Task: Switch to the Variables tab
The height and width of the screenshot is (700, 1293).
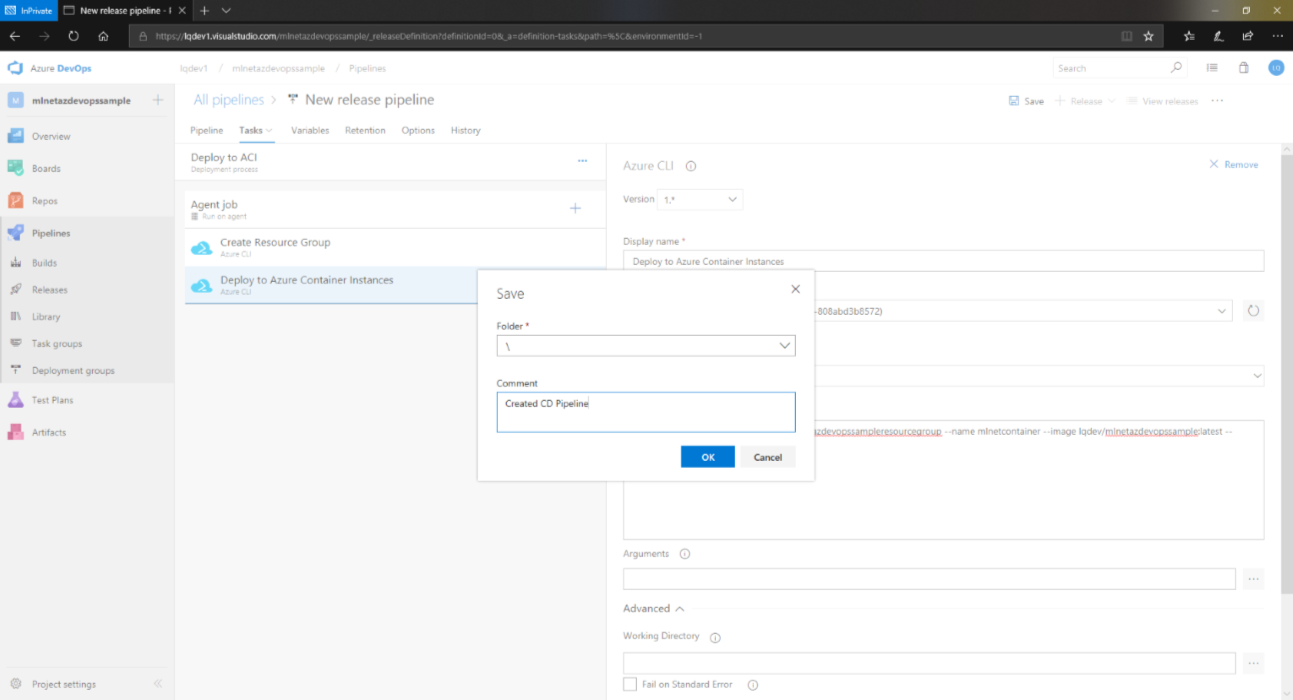Action: click(310, 130)
